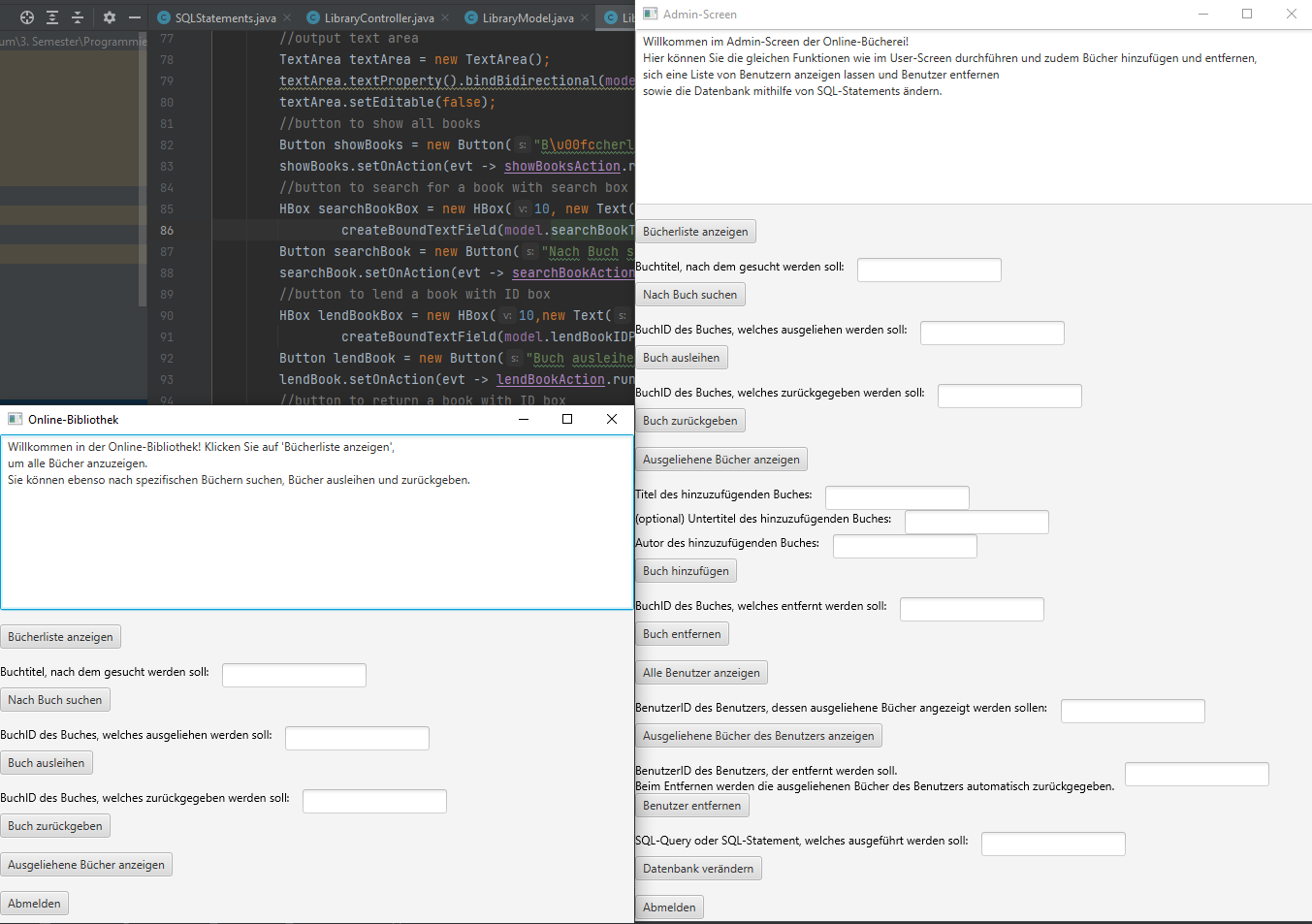Click the Expand All icon in project toolbar
Image resolution: width=1312 pixels, height=924 pixels.
(52, 17)
